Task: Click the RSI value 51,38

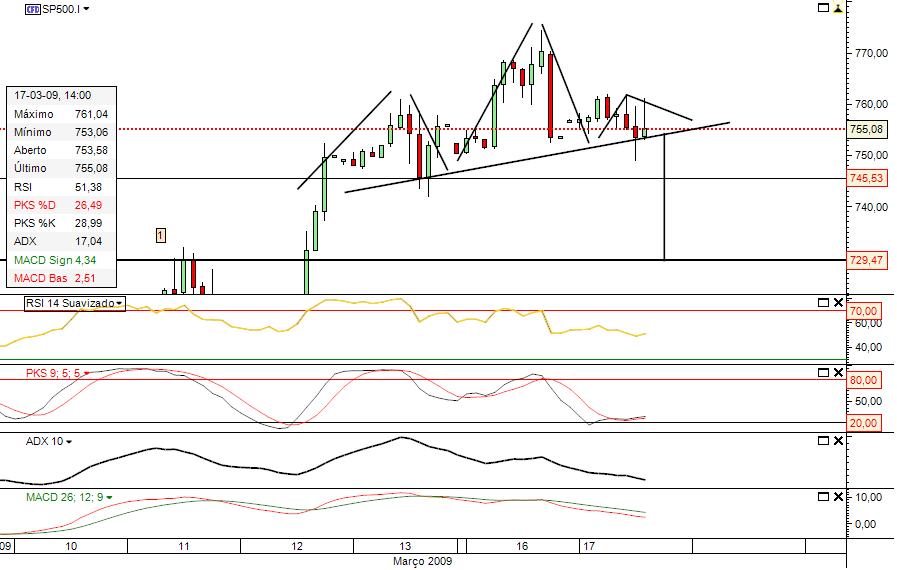Action: pyautogui.click(x=89, y=187)
